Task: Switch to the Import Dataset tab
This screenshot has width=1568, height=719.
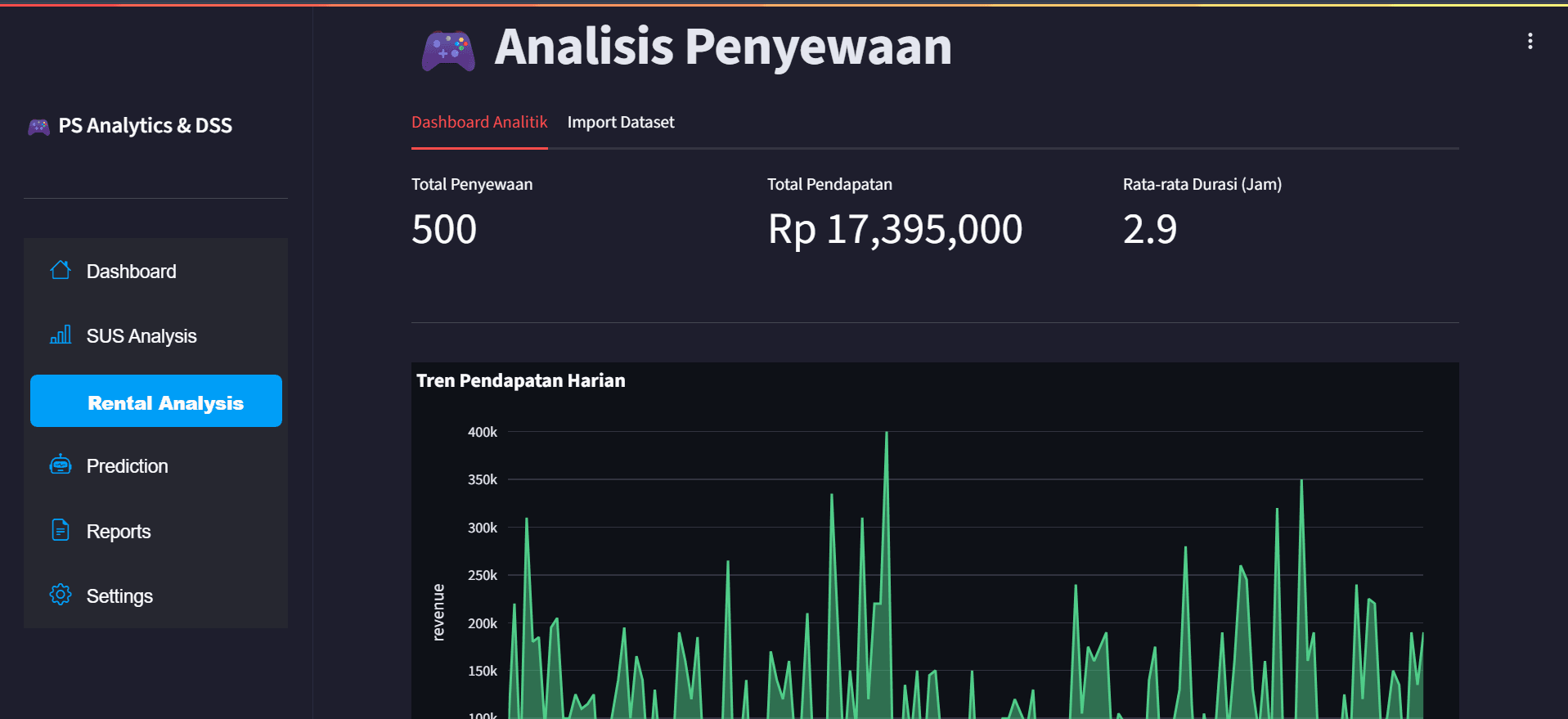Action: (x=621, y=122)
